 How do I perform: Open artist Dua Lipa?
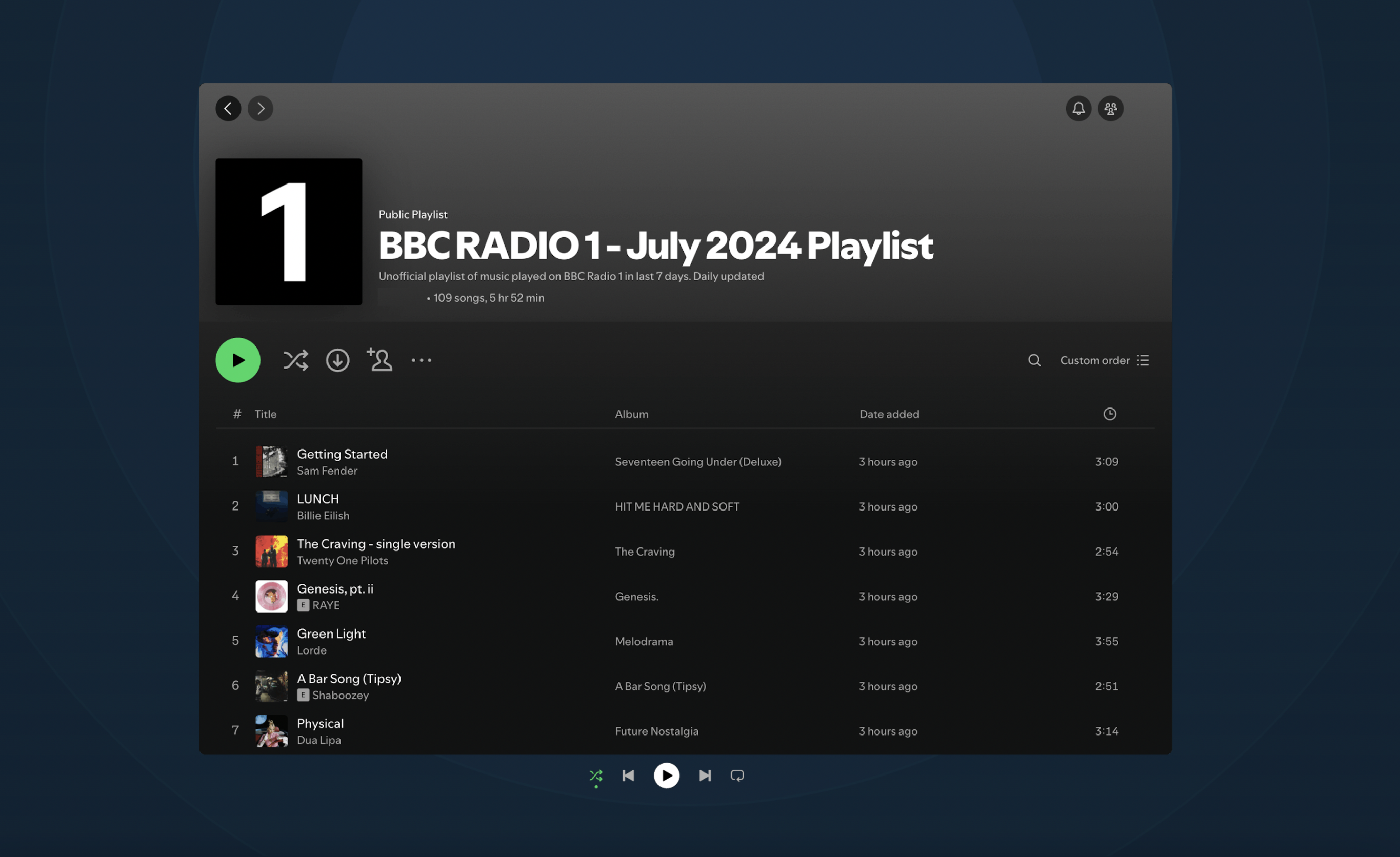coord(319,740)
